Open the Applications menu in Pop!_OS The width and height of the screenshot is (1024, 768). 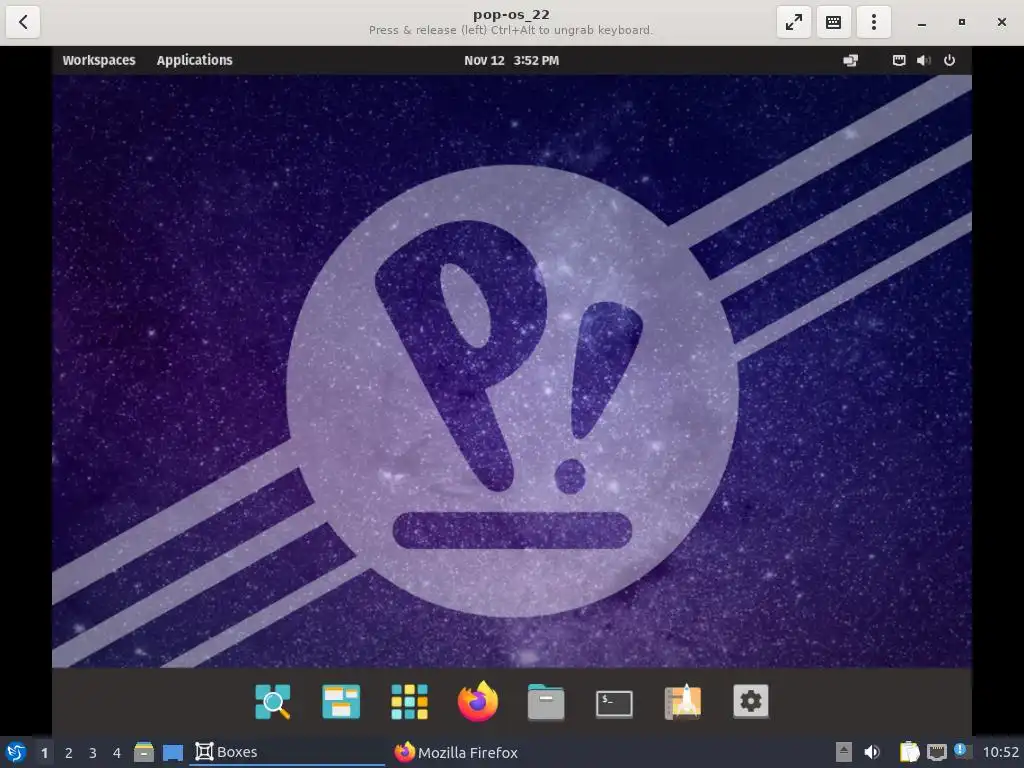point(195,60)
